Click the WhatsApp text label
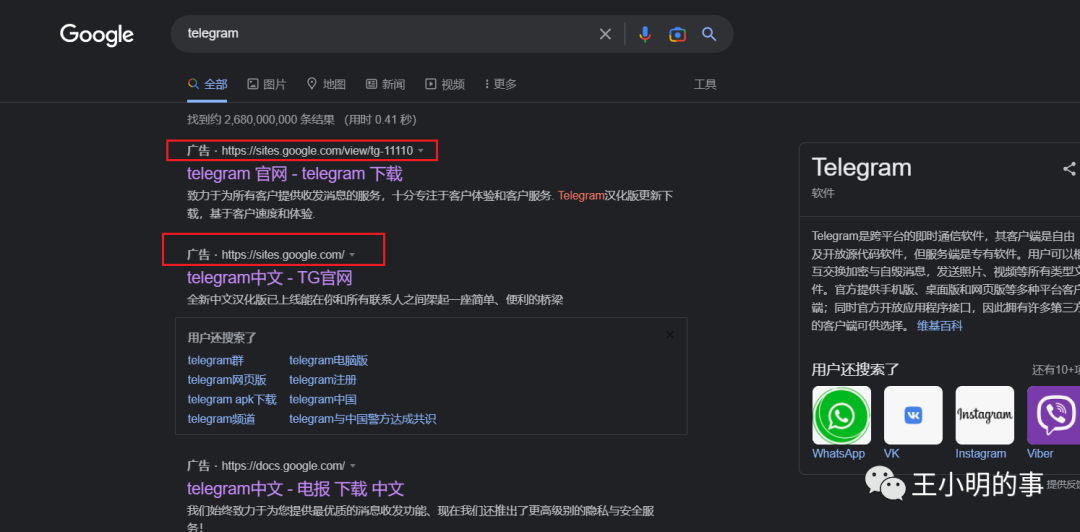The width and height of the screenshot is (1080, 532). click(x=838, y=453)
